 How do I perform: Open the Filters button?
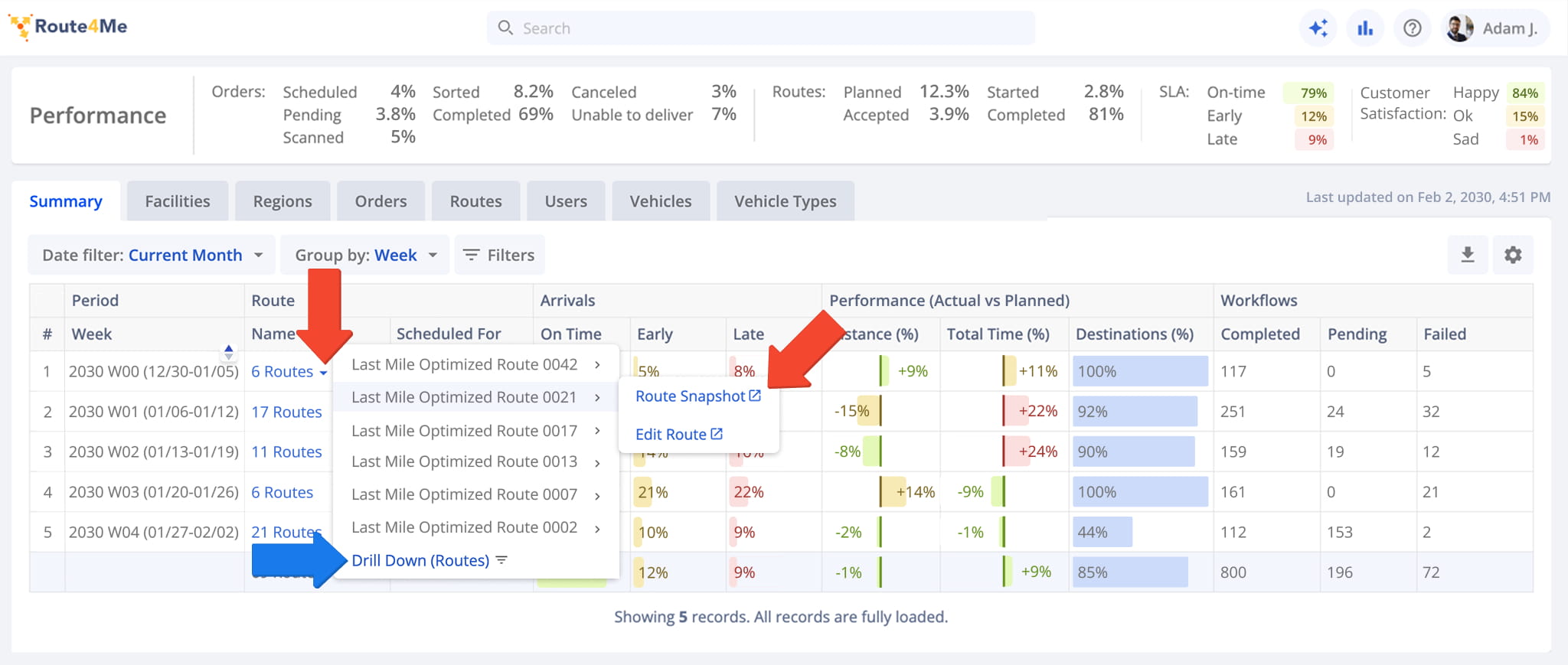point(499,255)
